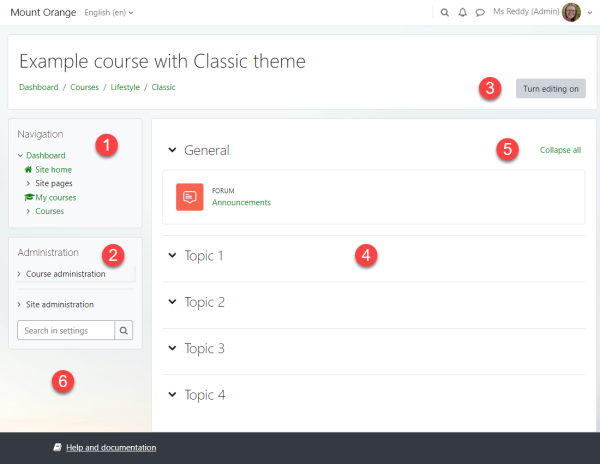Click the user profile avatar picture
The width and height of the screenshot is (600, 464).
(x=571, y=13)
